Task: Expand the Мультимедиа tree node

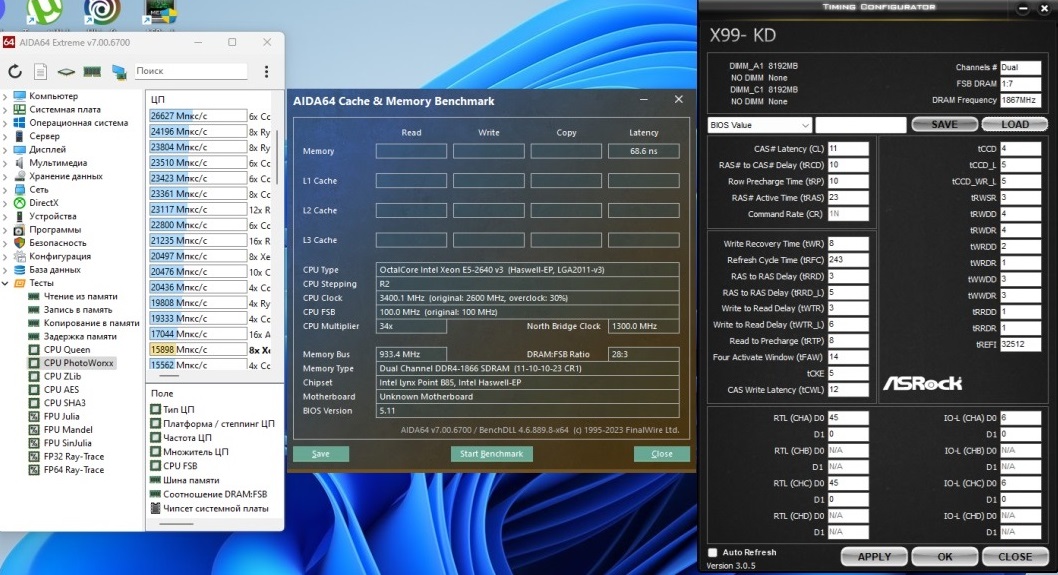Action: pyautogui.click(x=5, y=163)
